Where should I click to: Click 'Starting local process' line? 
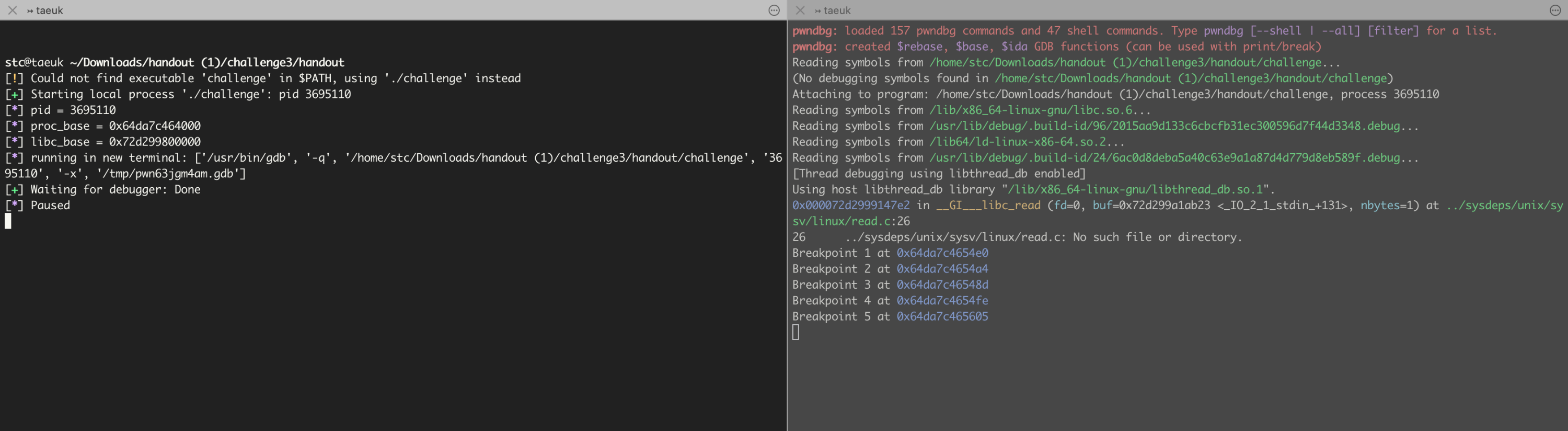tap(178, 94)
